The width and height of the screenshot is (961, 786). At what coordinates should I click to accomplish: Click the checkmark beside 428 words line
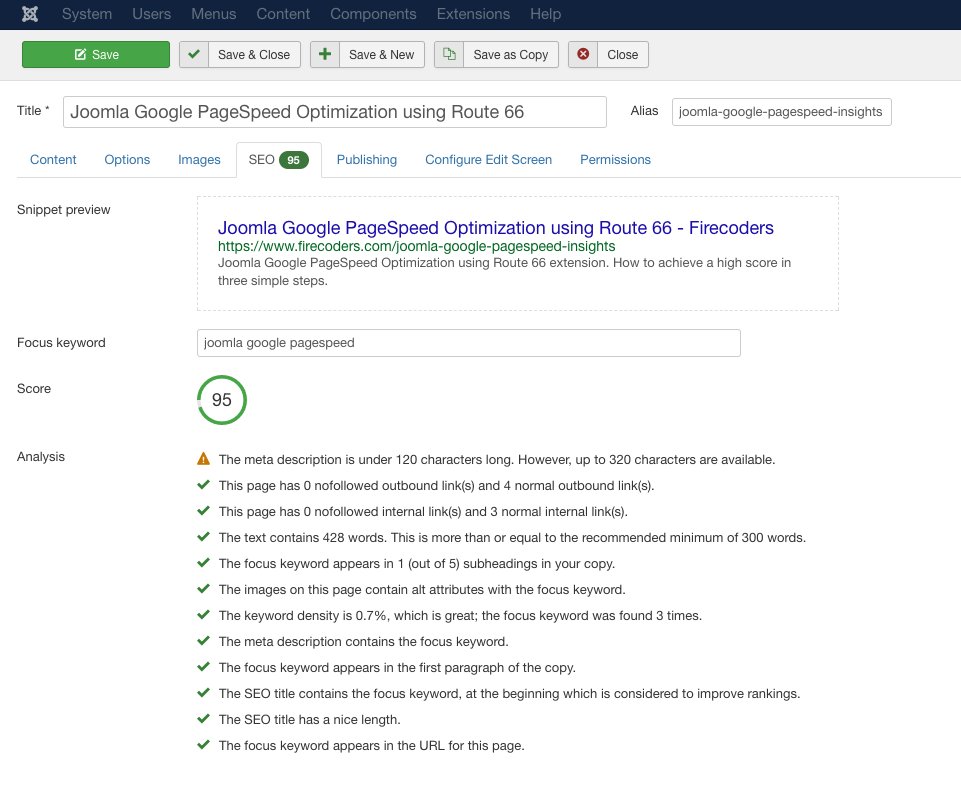tap(203, 536)
